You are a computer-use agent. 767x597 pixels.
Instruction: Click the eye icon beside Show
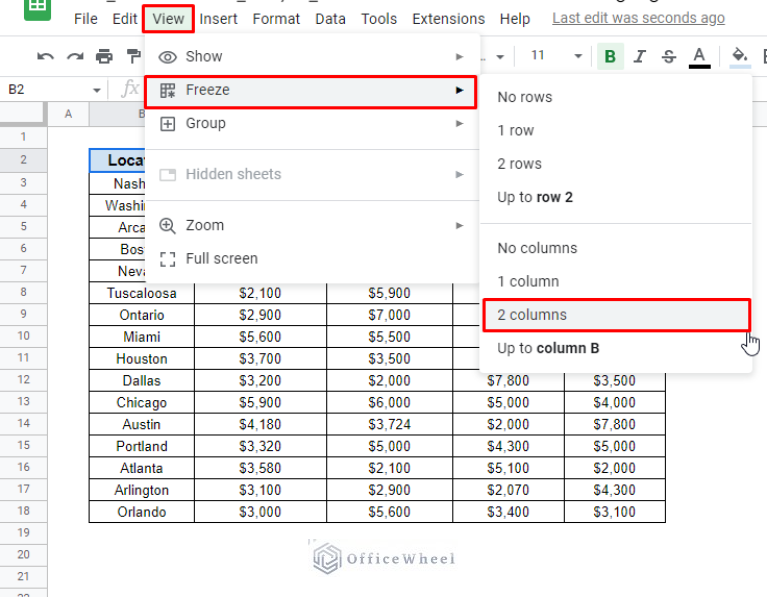(x=167, y=57)
